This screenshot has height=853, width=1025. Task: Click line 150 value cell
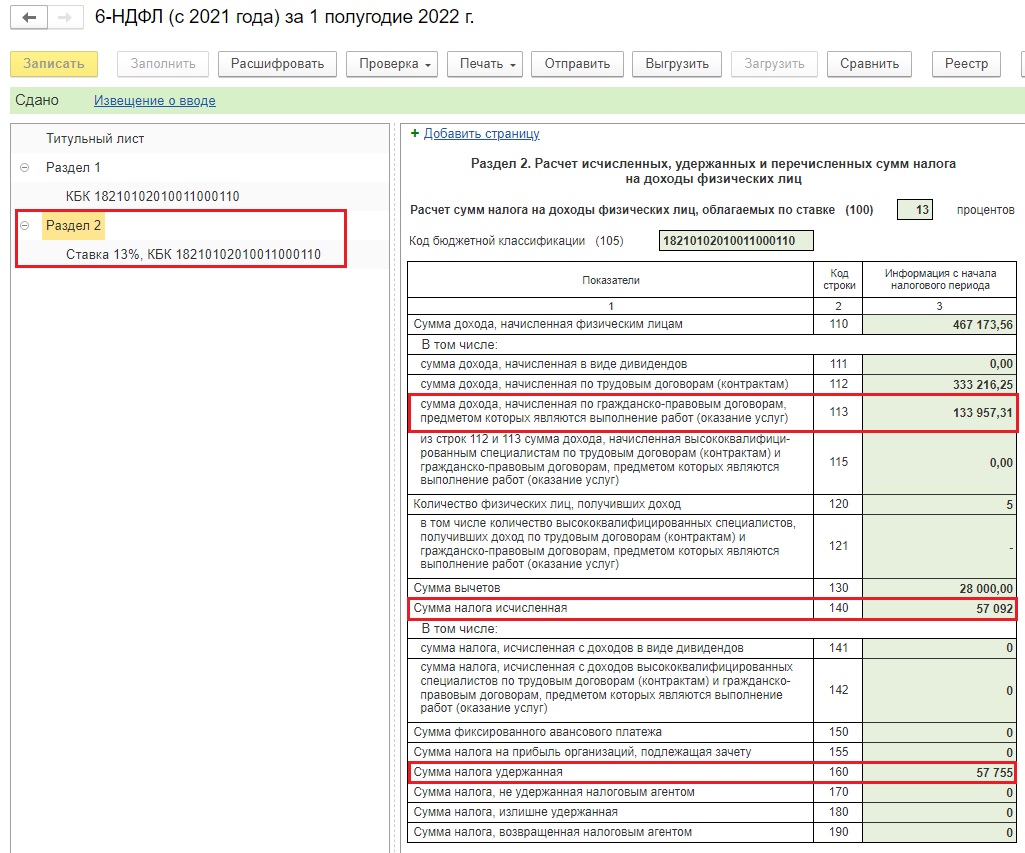pyautogui.click(x=939, y=732)
